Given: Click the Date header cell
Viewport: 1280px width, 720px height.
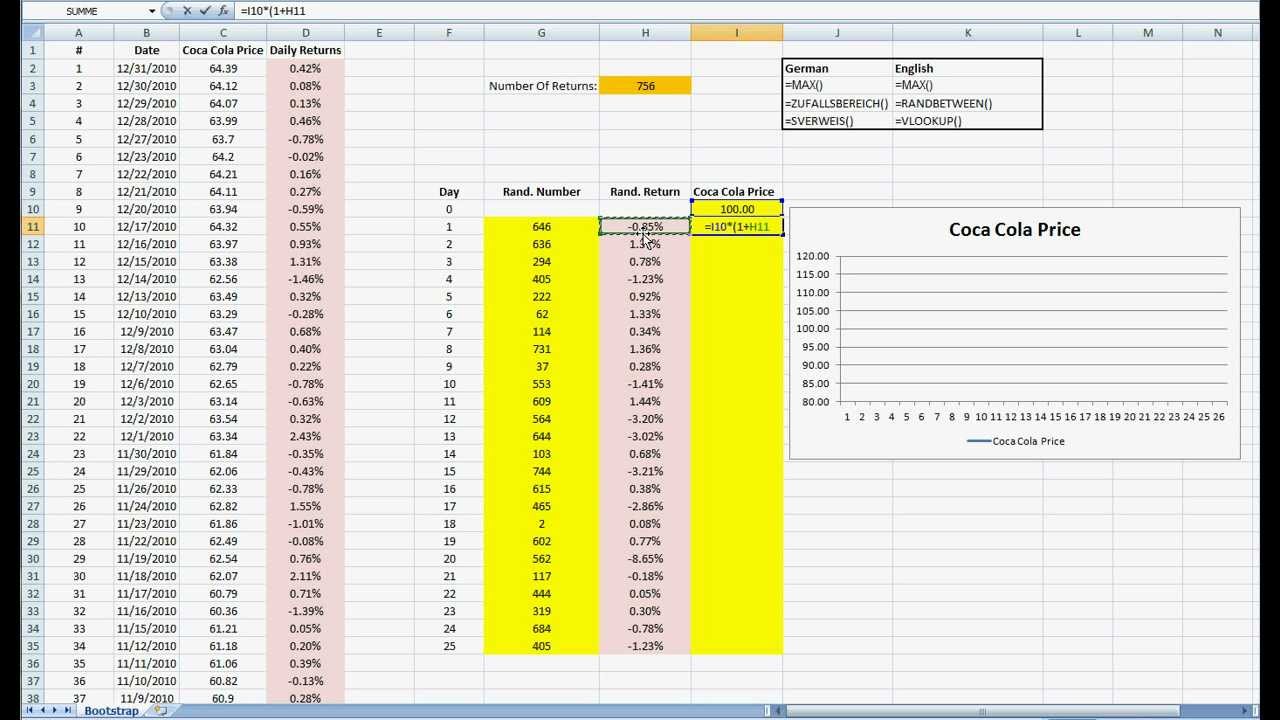Looking at the screenshot, I should pyautogui.click(x=146, y=50).
